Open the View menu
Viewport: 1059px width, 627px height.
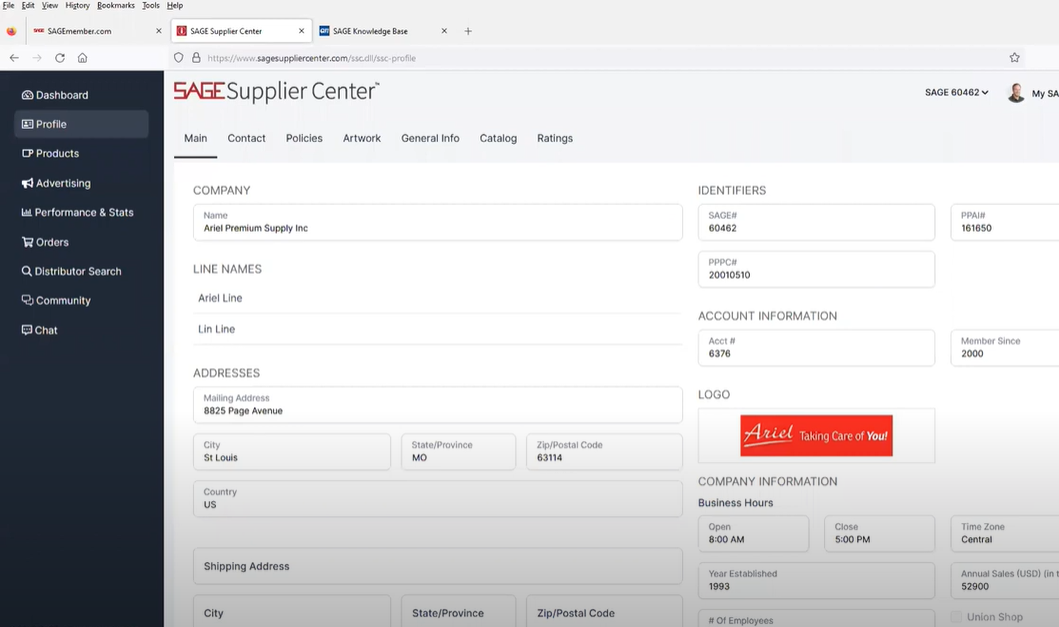pos(50,5)
